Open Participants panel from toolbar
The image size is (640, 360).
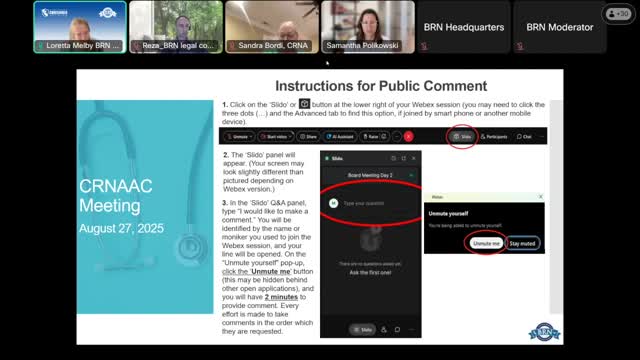point(494,137)
